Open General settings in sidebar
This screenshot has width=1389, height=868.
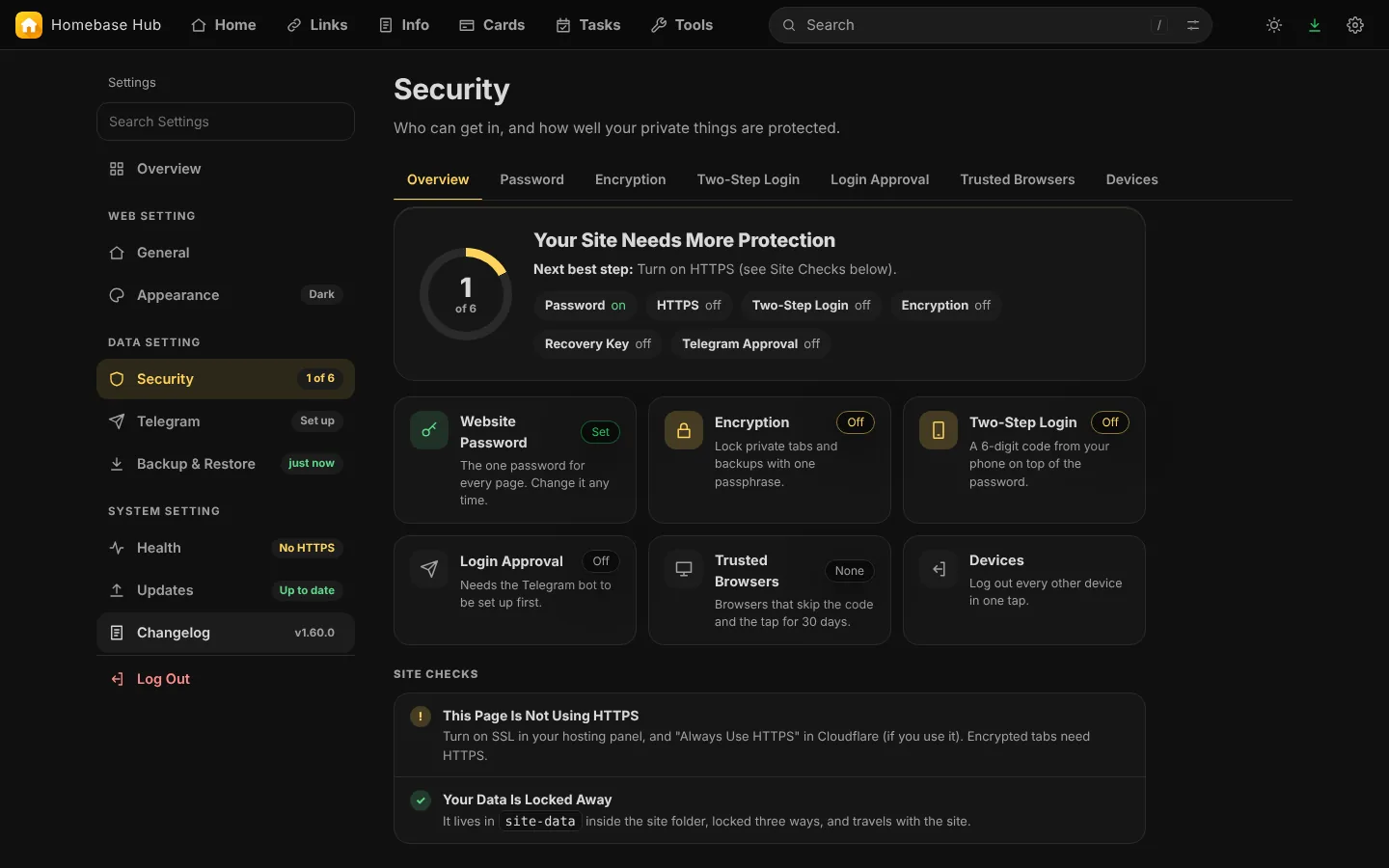click(226, 253)
